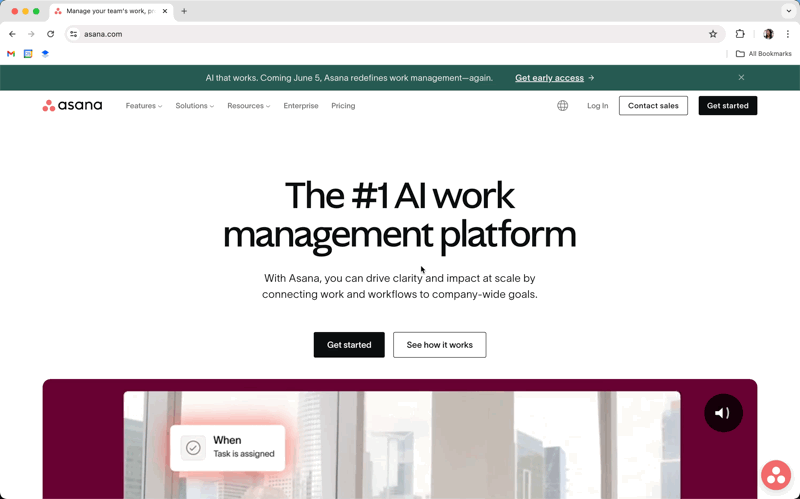
Task: Open the Gmail bookmark shortcut
Action: pos(11,54)
